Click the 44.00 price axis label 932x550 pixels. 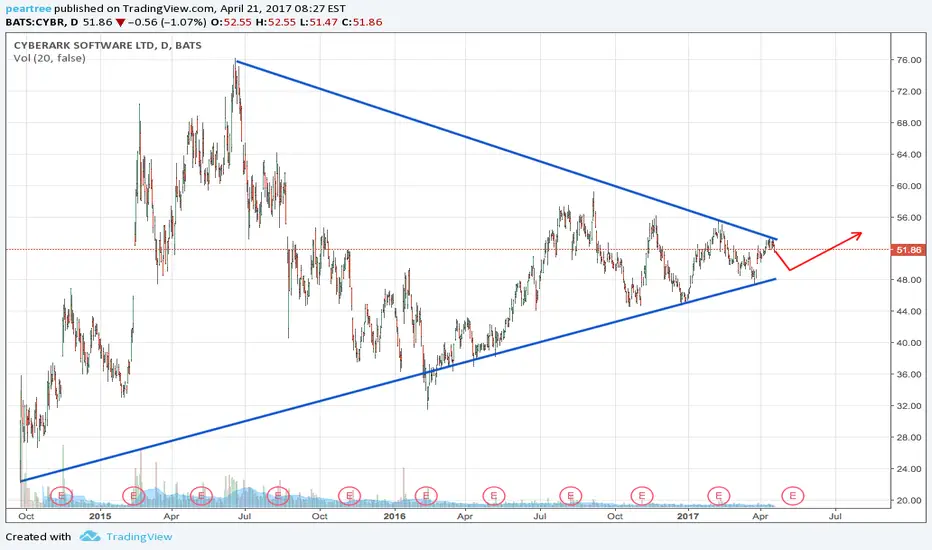point(909,312)
